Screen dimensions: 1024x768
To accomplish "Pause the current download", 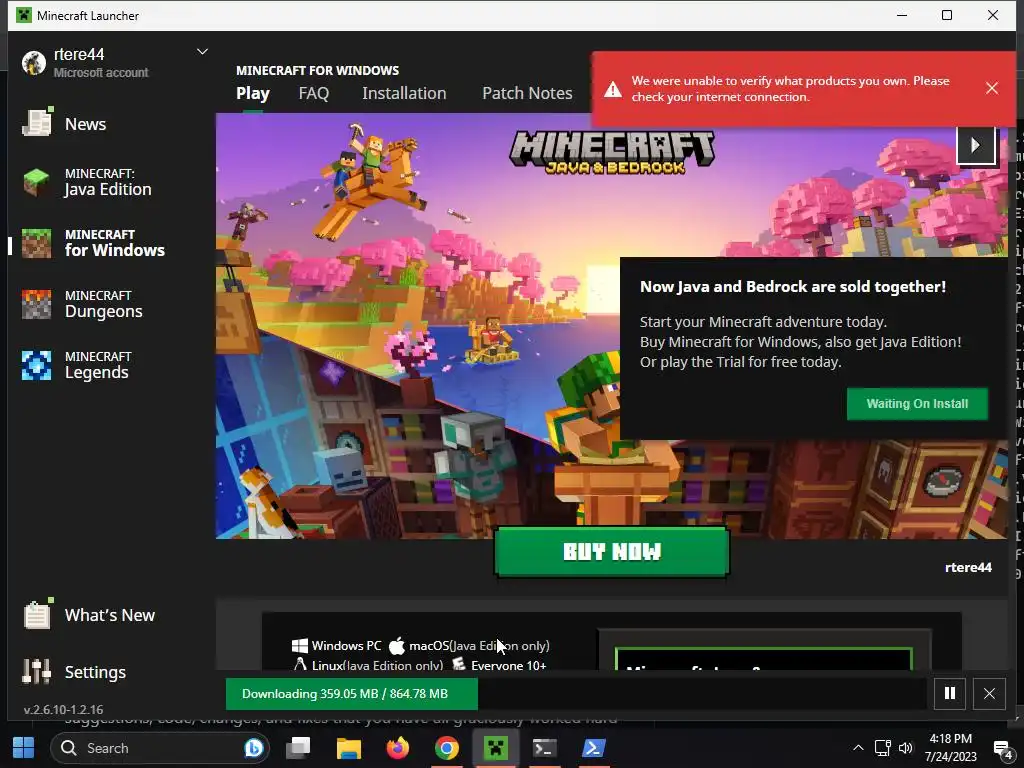I will click(950, 694).
